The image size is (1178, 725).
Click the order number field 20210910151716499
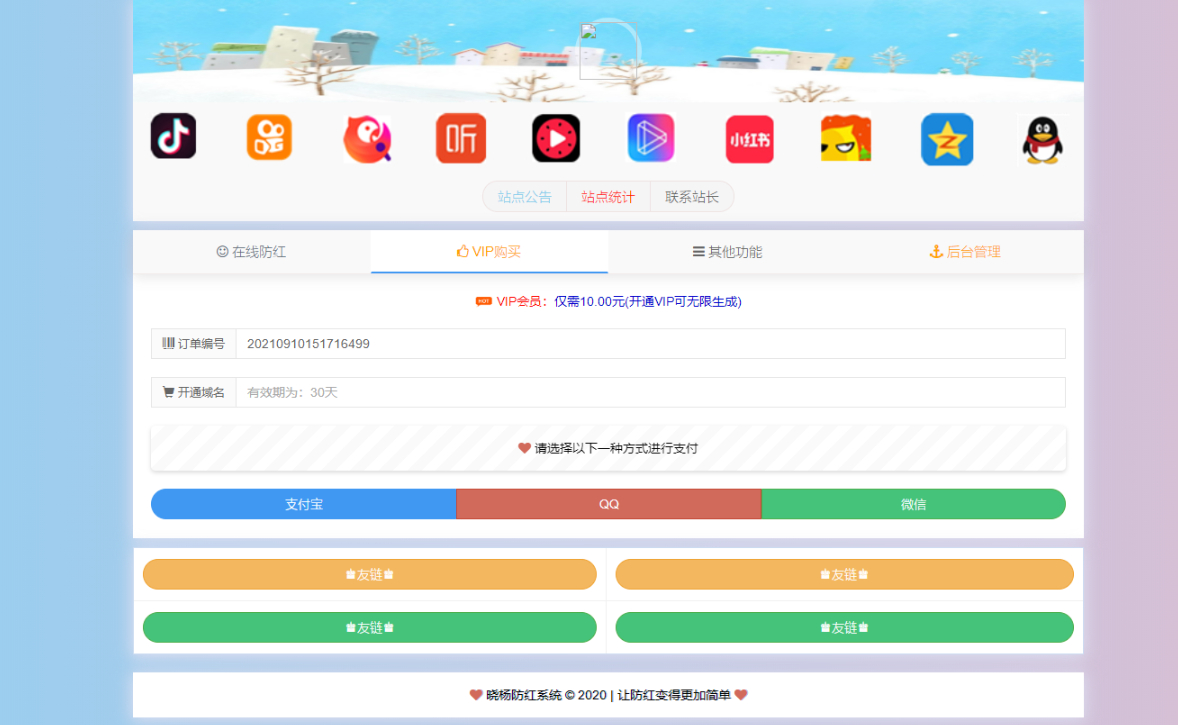coord(651,343)
